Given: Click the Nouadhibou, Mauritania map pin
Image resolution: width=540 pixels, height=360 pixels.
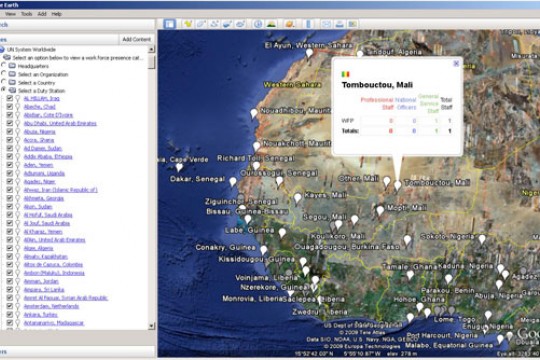Looking at the screenshot, I should coord(254,113).
